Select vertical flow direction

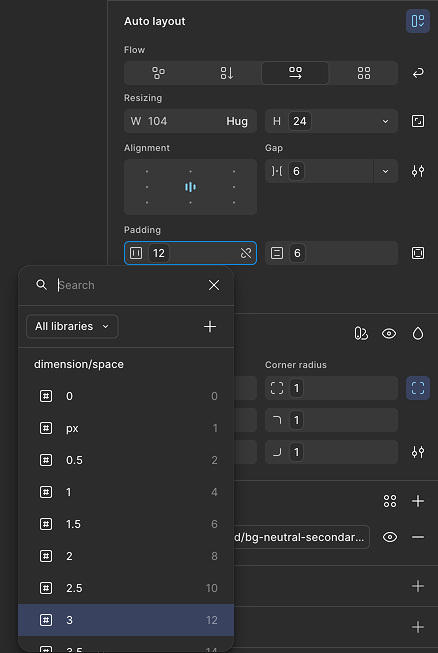tap(226, 73)
